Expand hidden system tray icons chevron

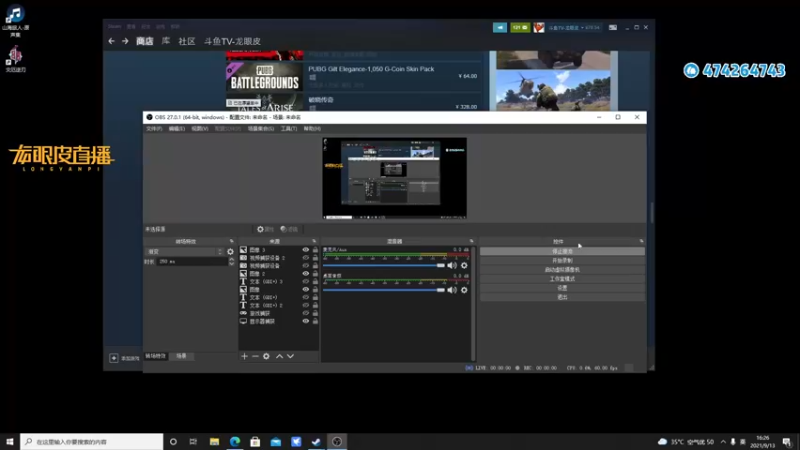[x=723, y=441]
